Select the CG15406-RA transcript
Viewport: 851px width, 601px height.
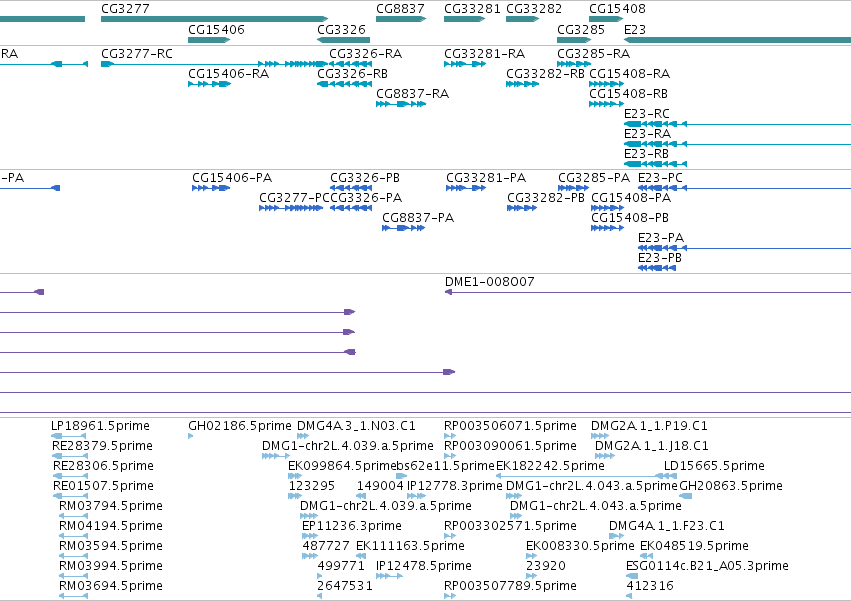click(209, 84)
